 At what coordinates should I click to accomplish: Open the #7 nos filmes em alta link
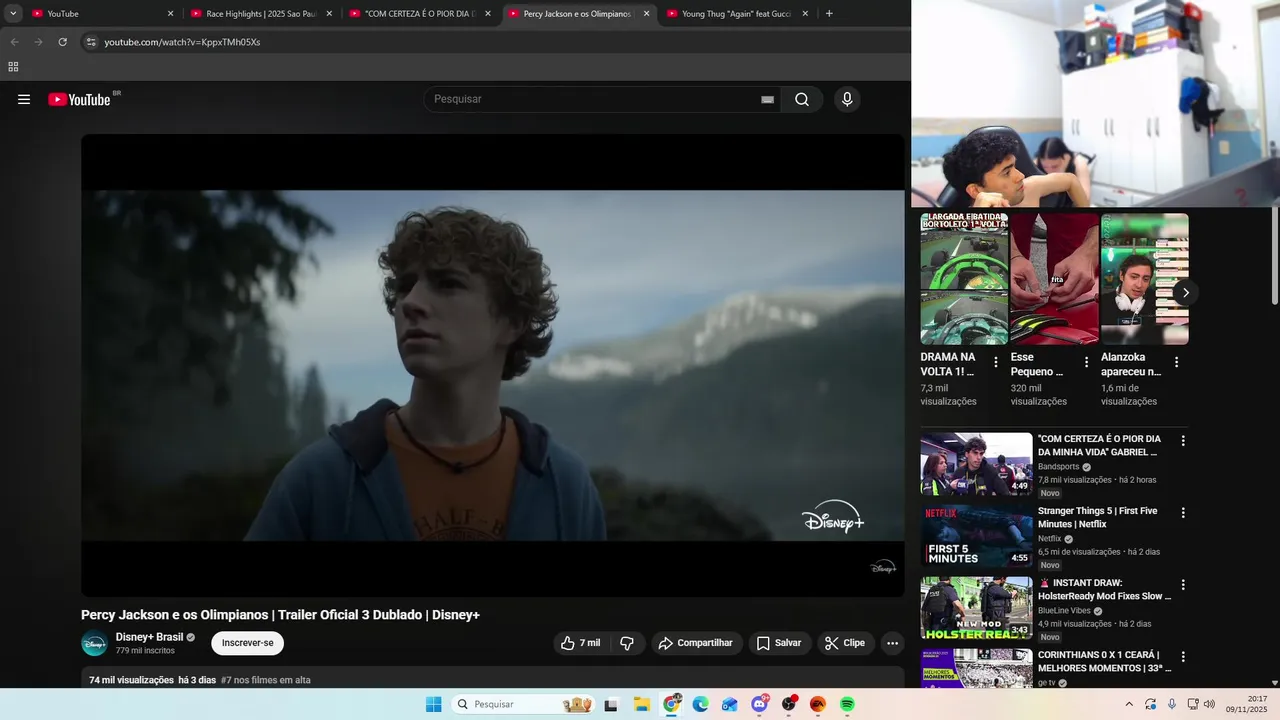[x=266, y=680]
